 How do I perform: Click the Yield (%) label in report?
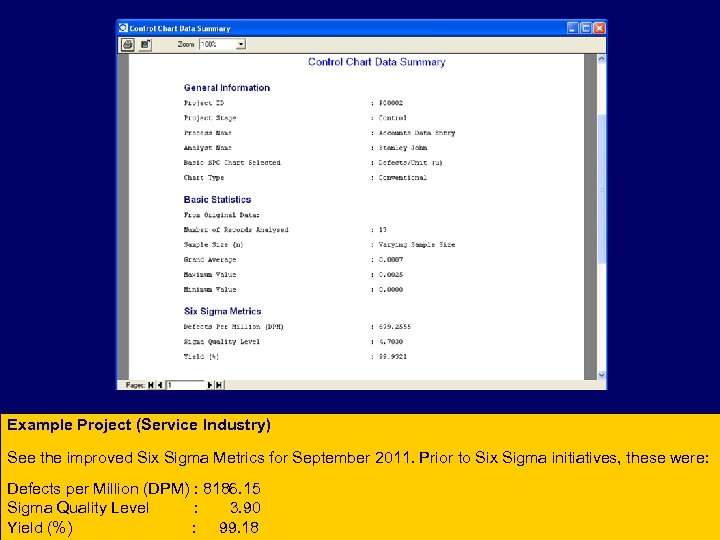click(201, 357)
